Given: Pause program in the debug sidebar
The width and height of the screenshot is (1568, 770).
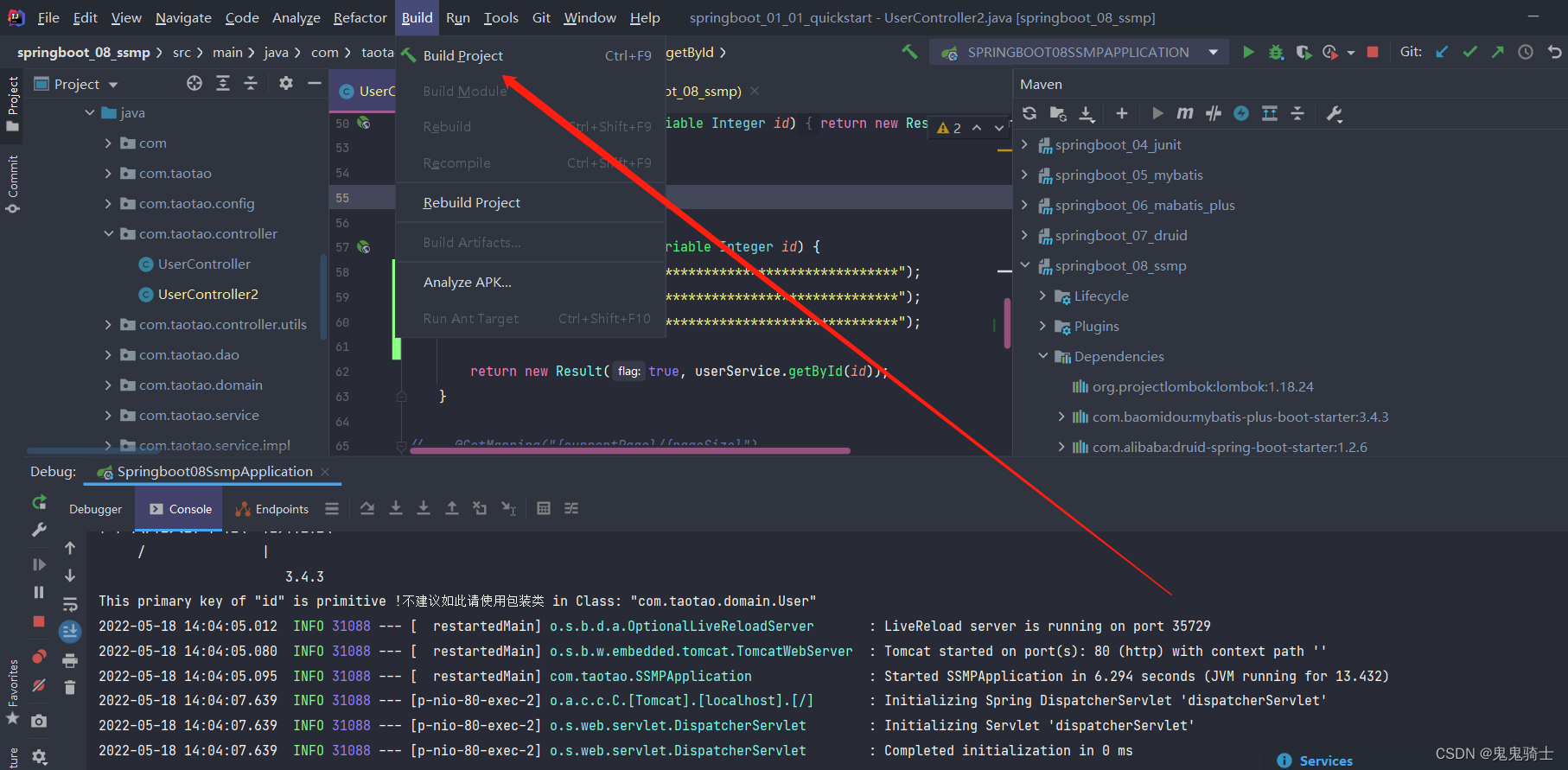Looking at the screenshot, I should (x=39, y=592).
